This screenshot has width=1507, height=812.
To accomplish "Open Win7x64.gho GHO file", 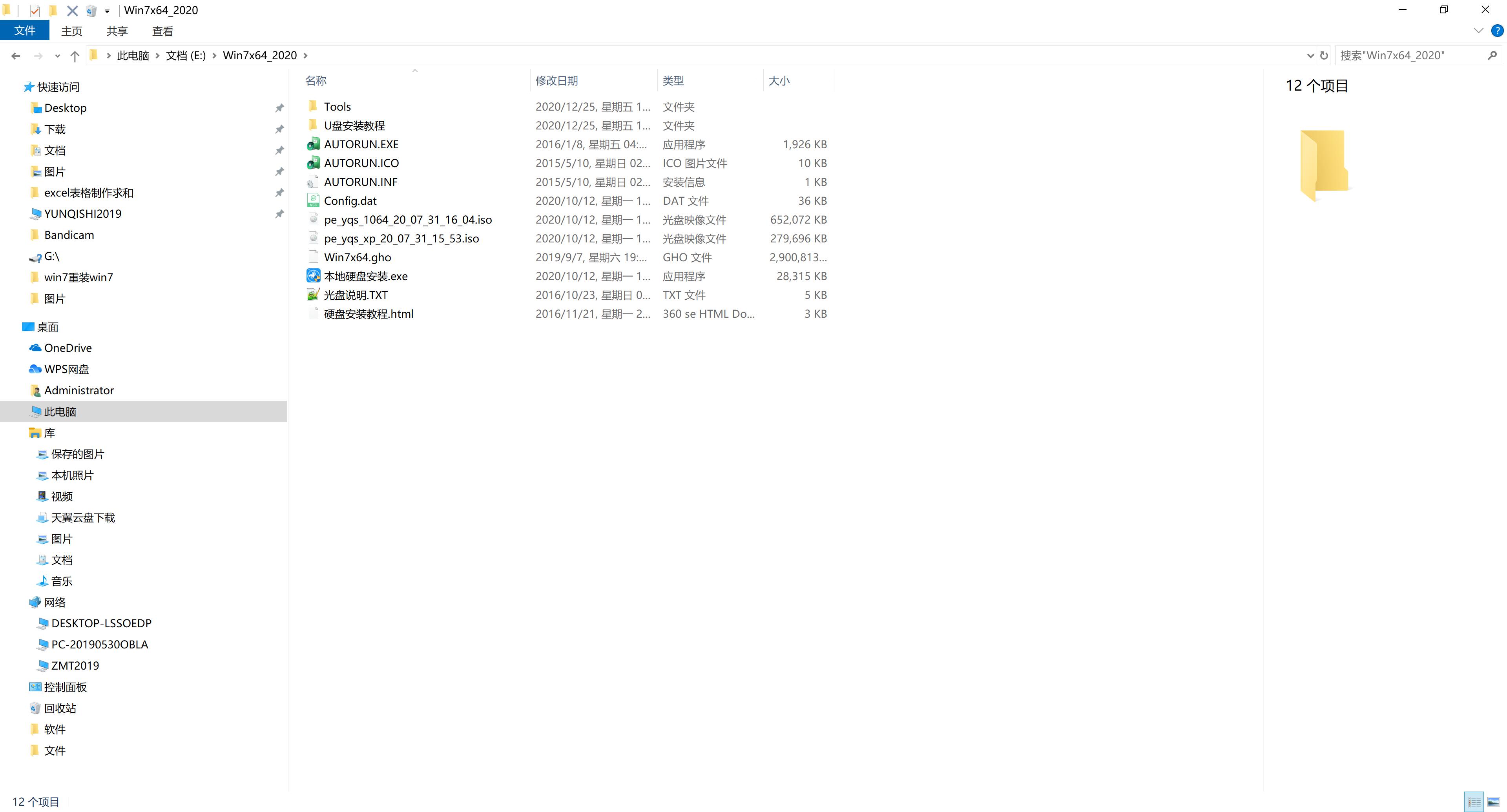I will click(357, 257).
